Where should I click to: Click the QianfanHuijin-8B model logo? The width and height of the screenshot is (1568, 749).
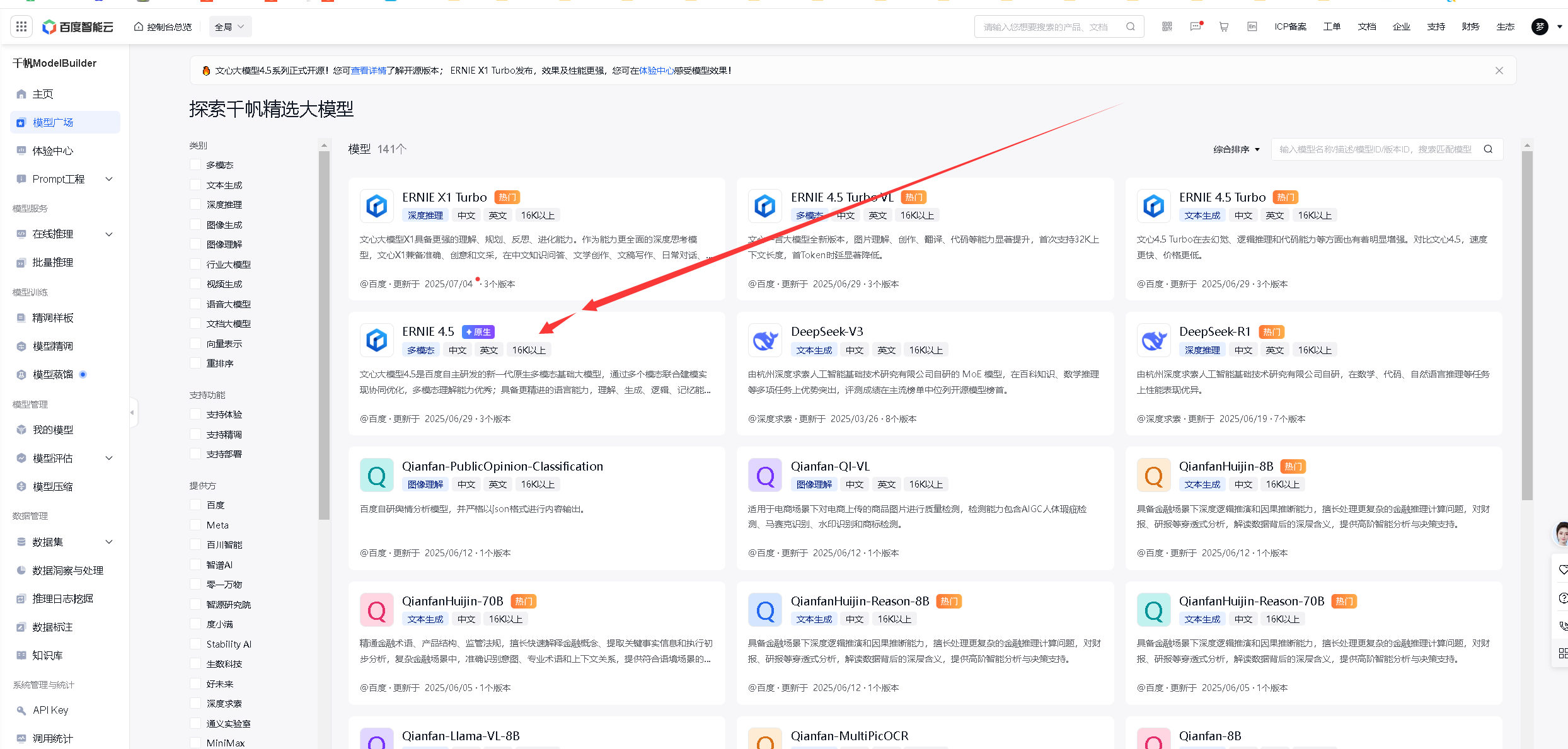coord(1154,475)
